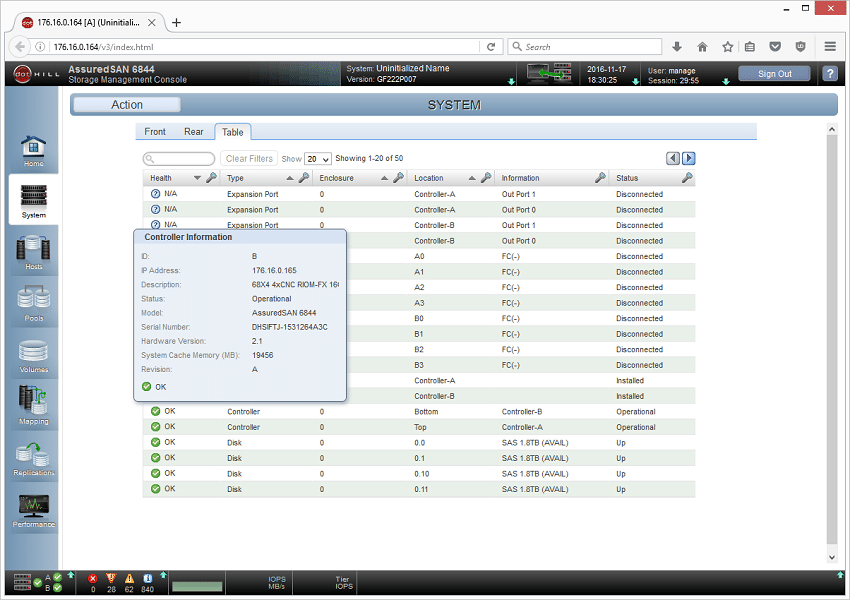Expand the system info panel arrow
Screen dimensions: 850x600
click(511, 81)
